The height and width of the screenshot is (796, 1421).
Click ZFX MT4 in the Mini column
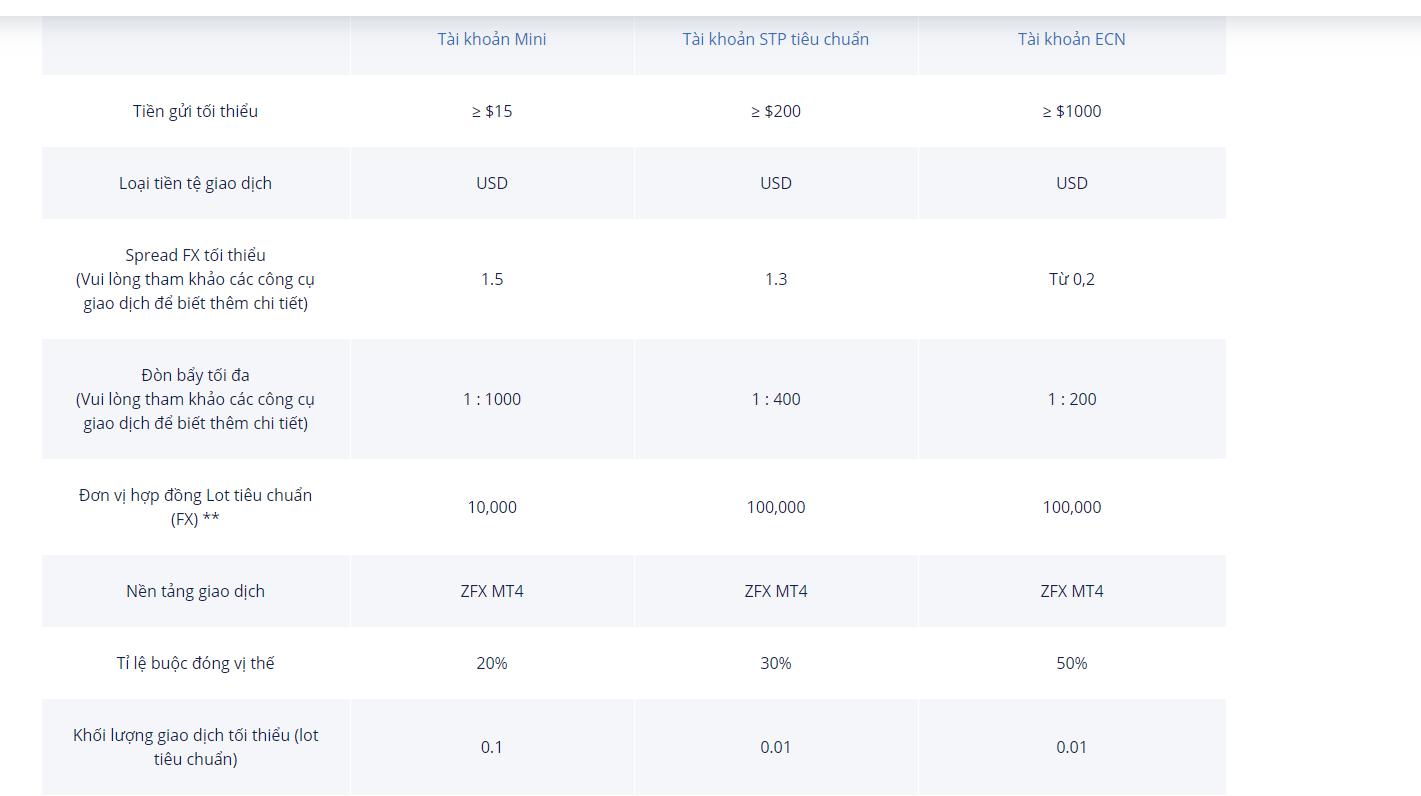(x=492, y=591)
